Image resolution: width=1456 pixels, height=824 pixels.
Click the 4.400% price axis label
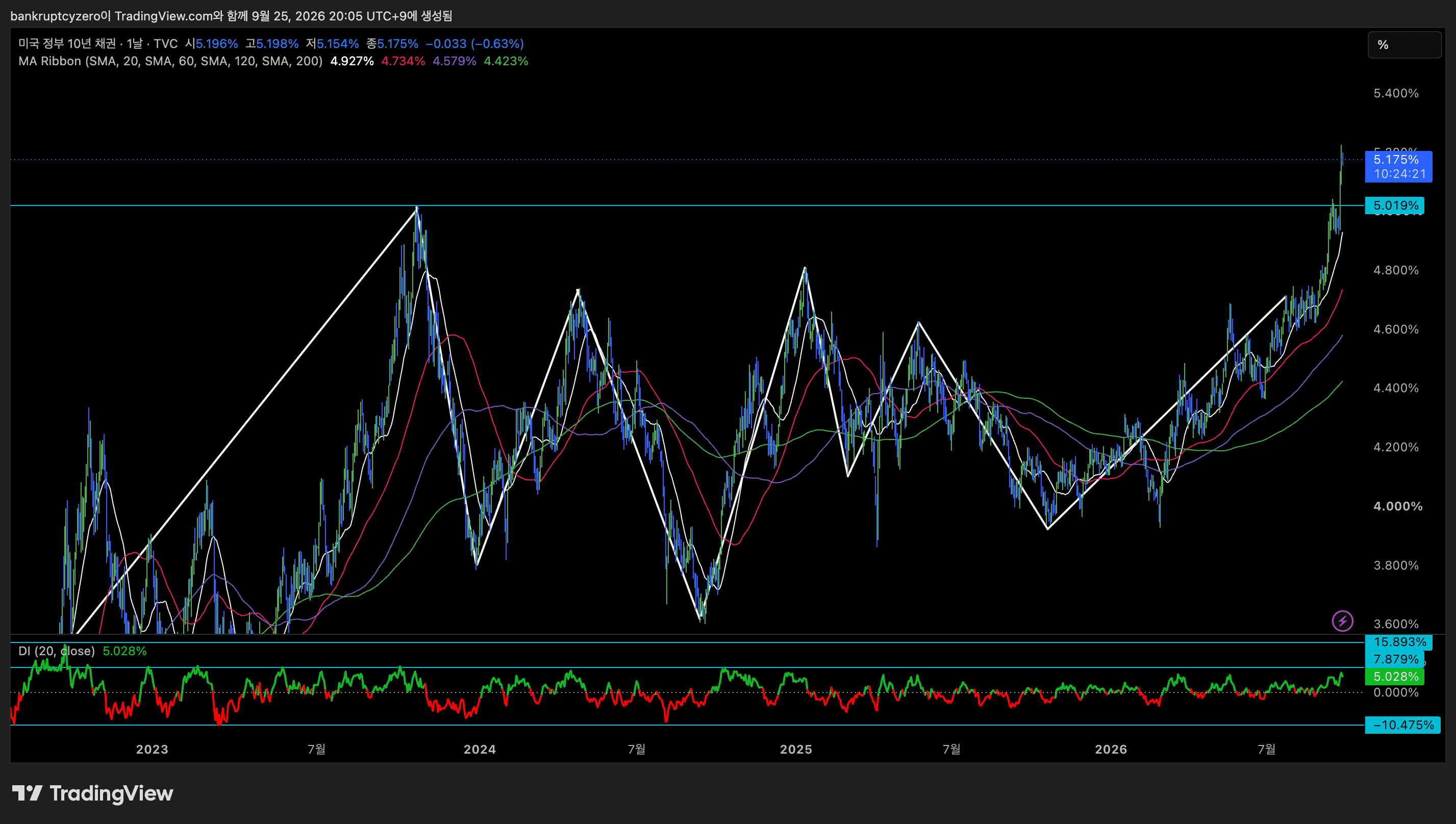pos(1396,388)
